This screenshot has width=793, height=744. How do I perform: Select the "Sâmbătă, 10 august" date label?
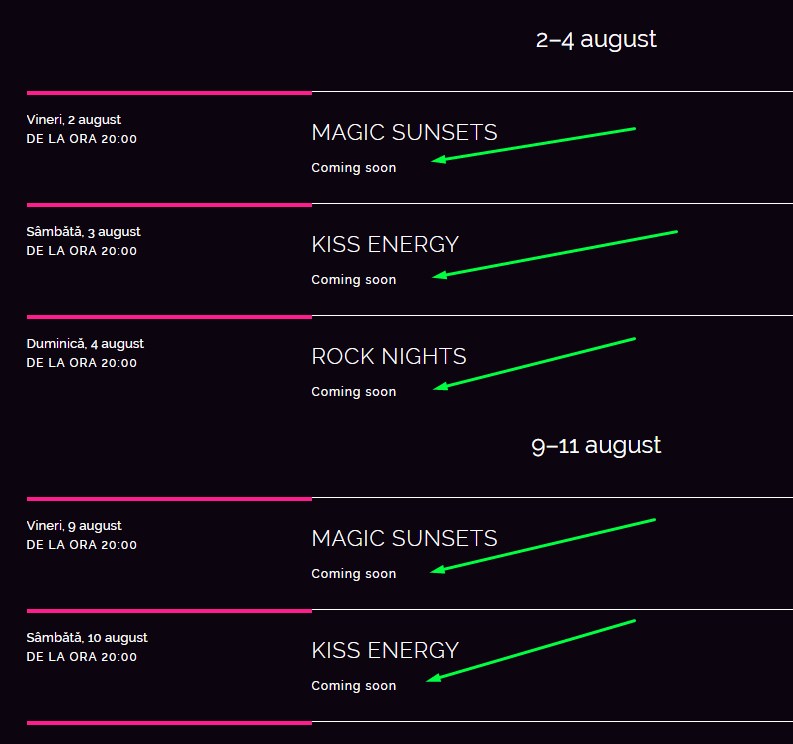click(x=87, y=638)
